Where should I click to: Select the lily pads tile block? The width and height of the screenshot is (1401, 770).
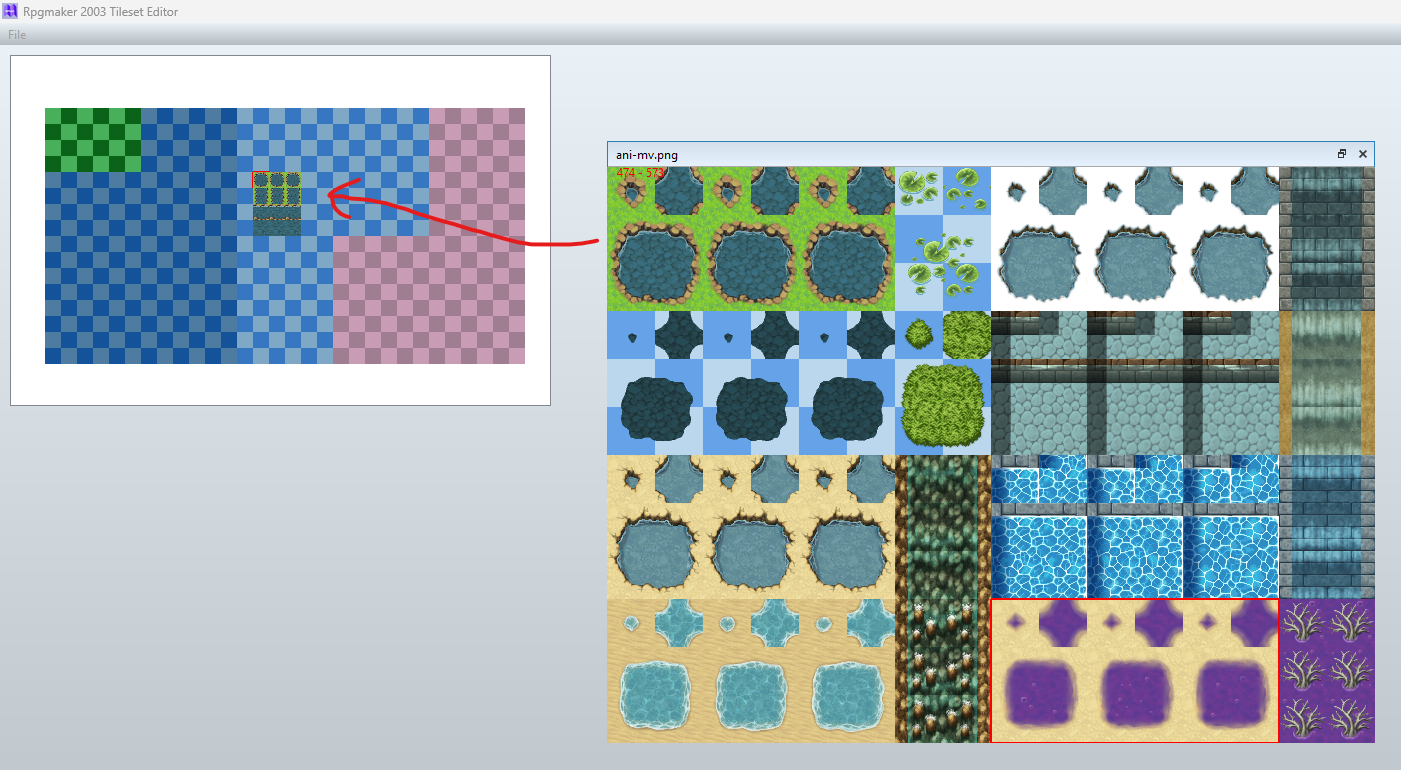(x=943, y=239)
